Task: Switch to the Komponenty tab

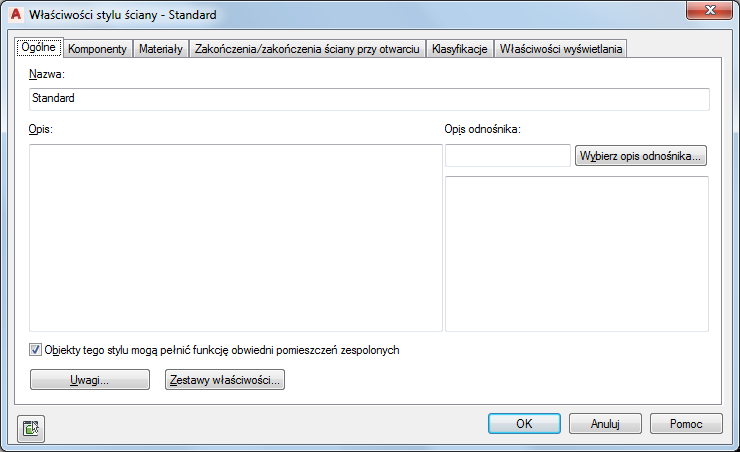Action: coord(97,49)
